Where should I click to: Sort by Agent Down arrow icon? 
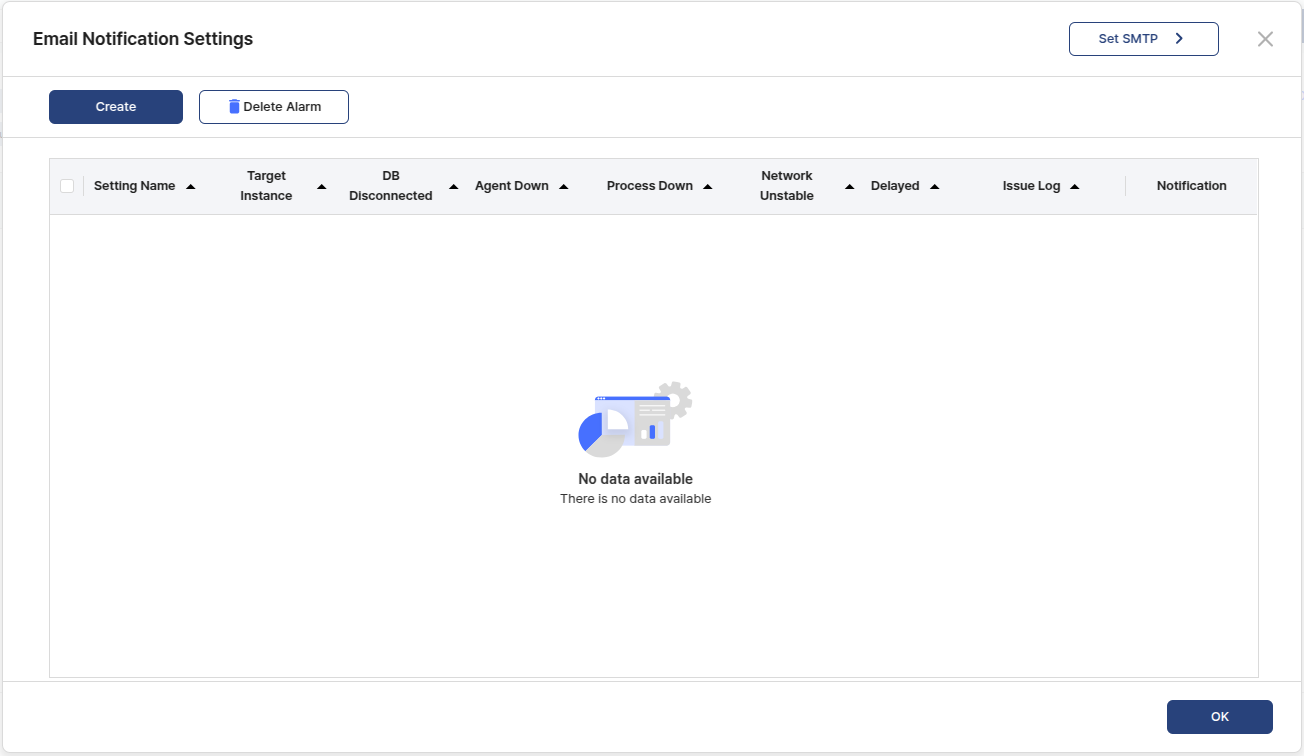[x=564, y=187]
